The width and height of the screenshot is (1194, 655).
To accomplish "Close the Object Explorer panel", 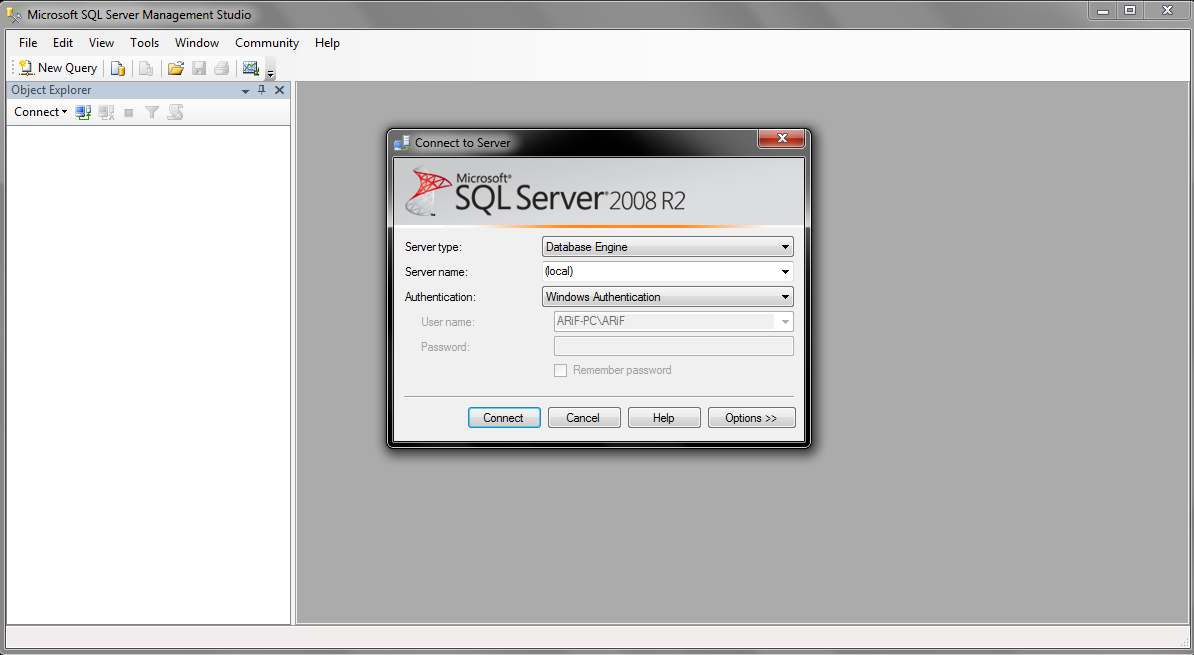I will point(279,90).
